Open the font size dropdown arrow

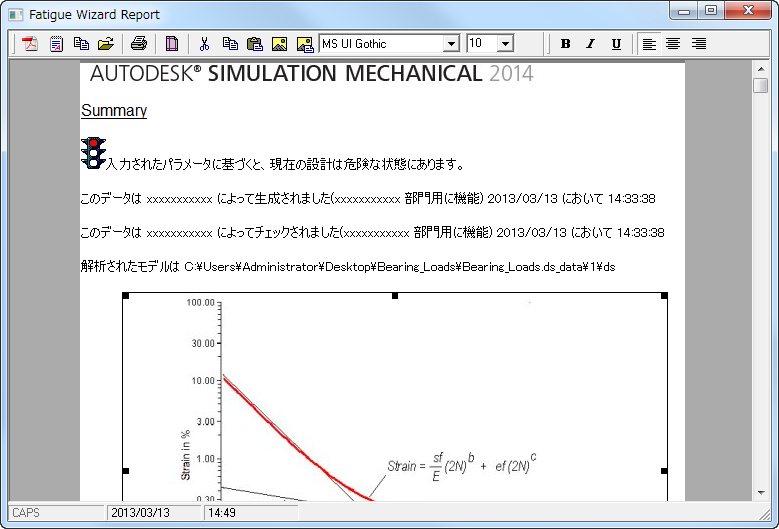(x=505, y=44)
